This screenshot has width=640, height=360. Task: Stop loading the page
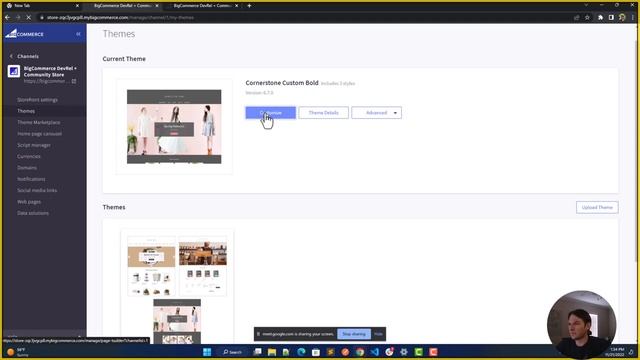pyautogui.click(x=29, y=18)
